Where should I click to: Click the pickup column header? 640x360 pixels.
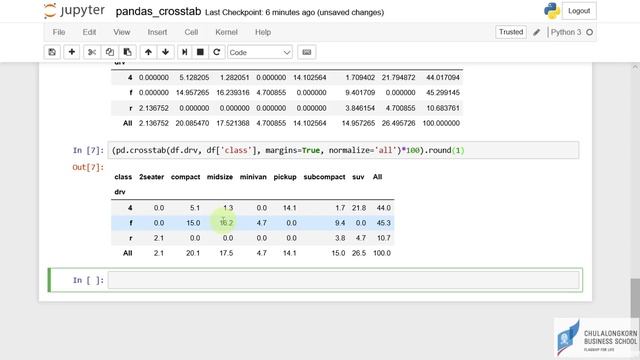285,177
